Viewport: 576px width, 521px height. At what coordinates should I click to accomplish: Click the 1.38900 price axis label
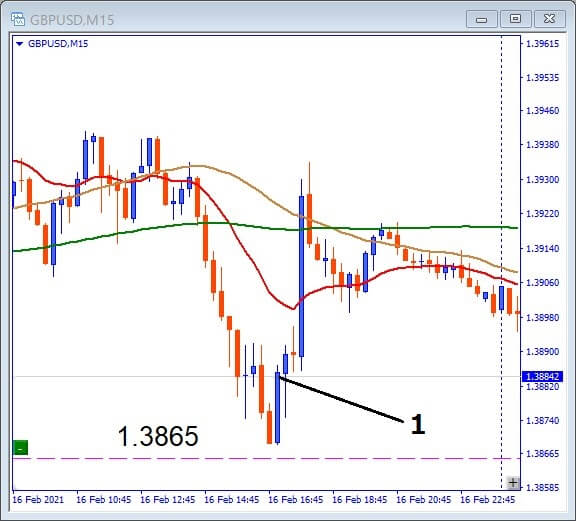[x=543, y=352]
